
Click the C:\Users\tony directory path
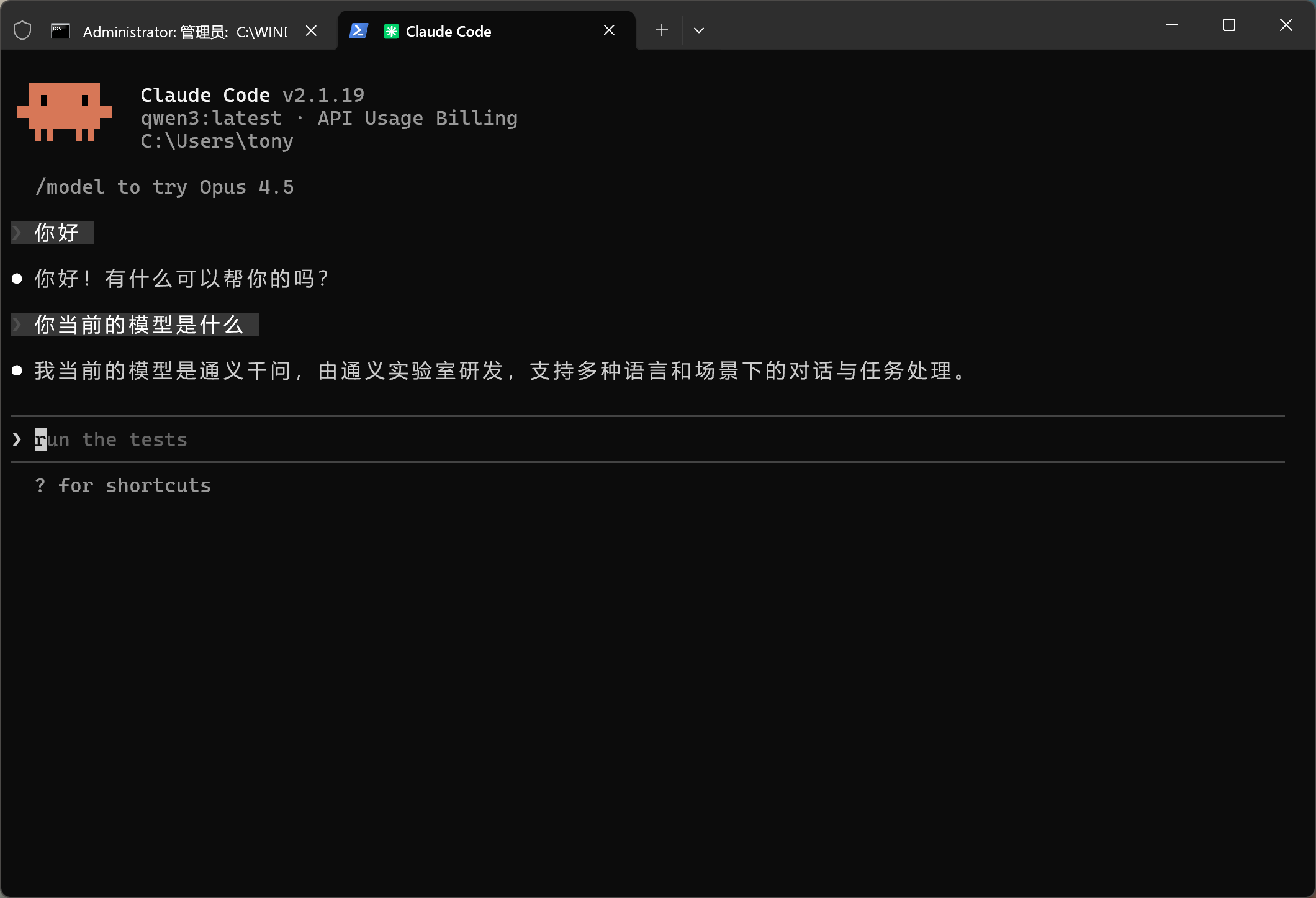tap(217, 141)
